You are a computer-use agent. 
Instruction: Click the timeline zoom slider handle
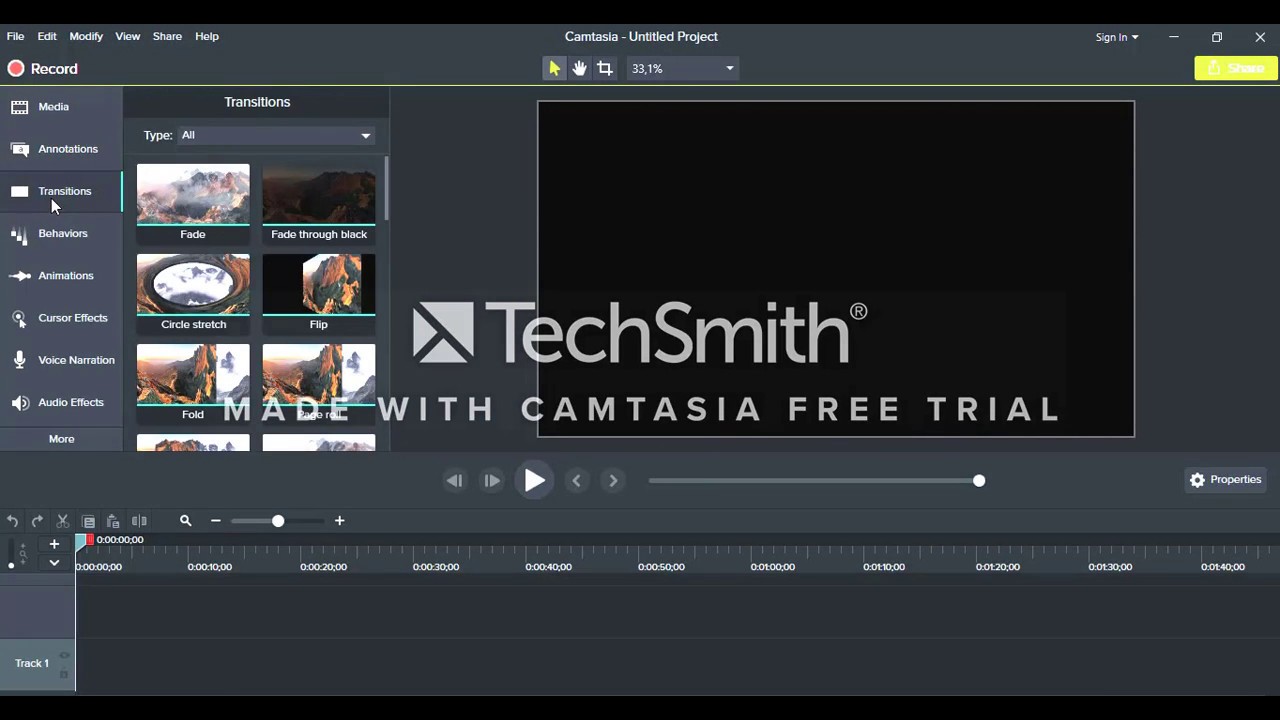click(x=278, y=521)
